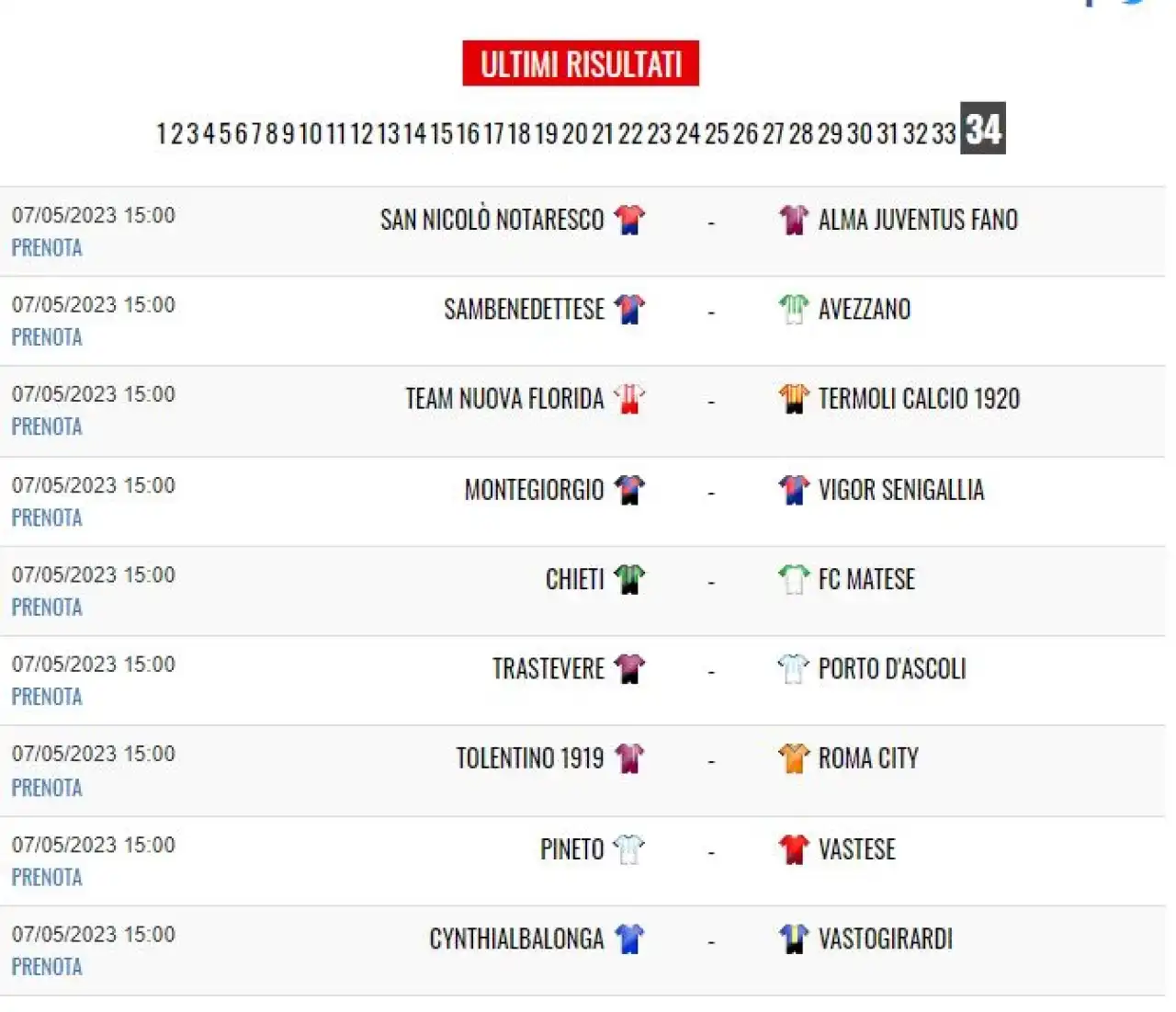Click Team Nuova Florida jersey icon

click(629, 399)
